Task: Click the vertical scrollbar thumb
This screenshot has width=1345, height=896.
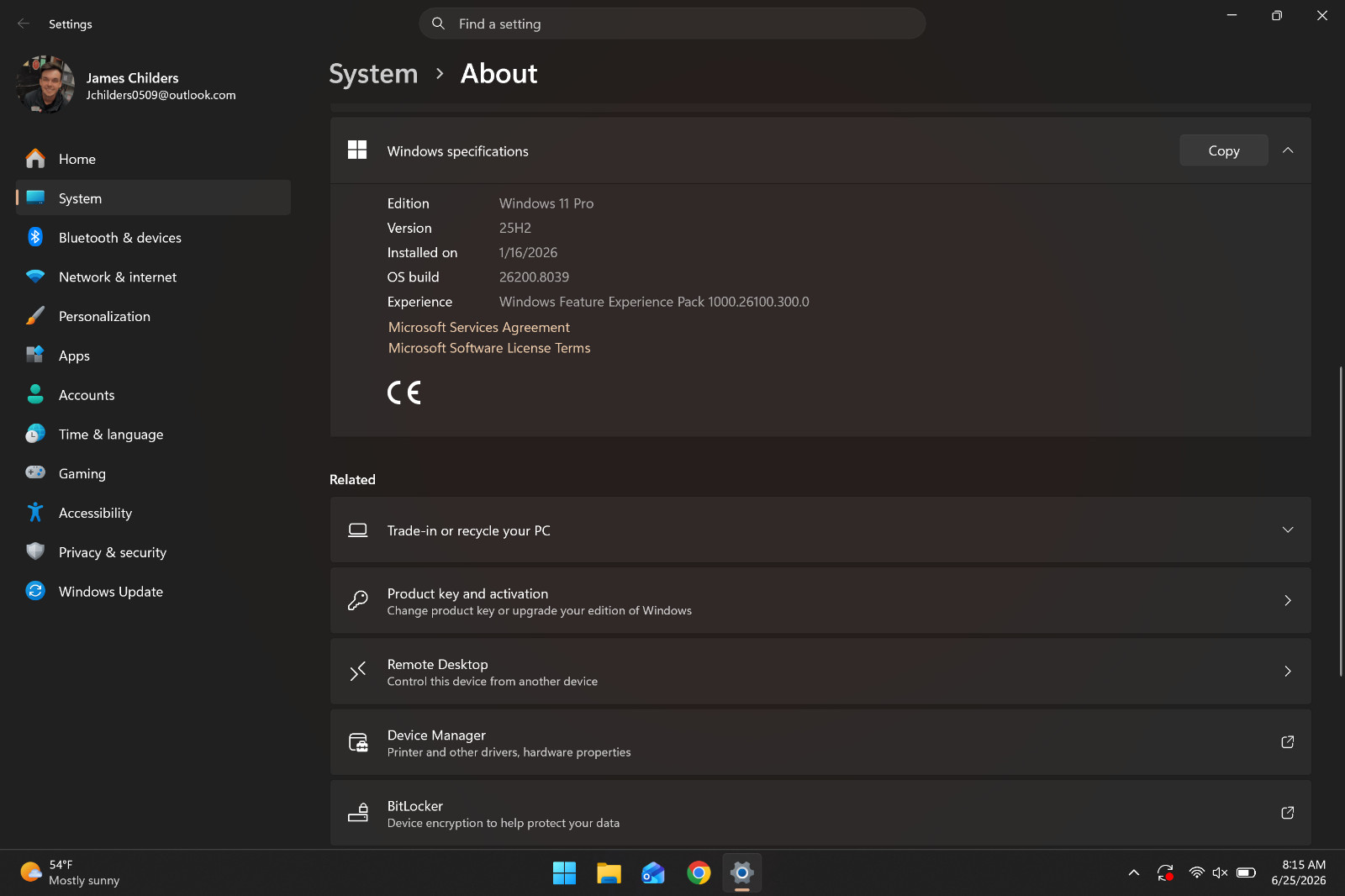Action: [1340, 521]
